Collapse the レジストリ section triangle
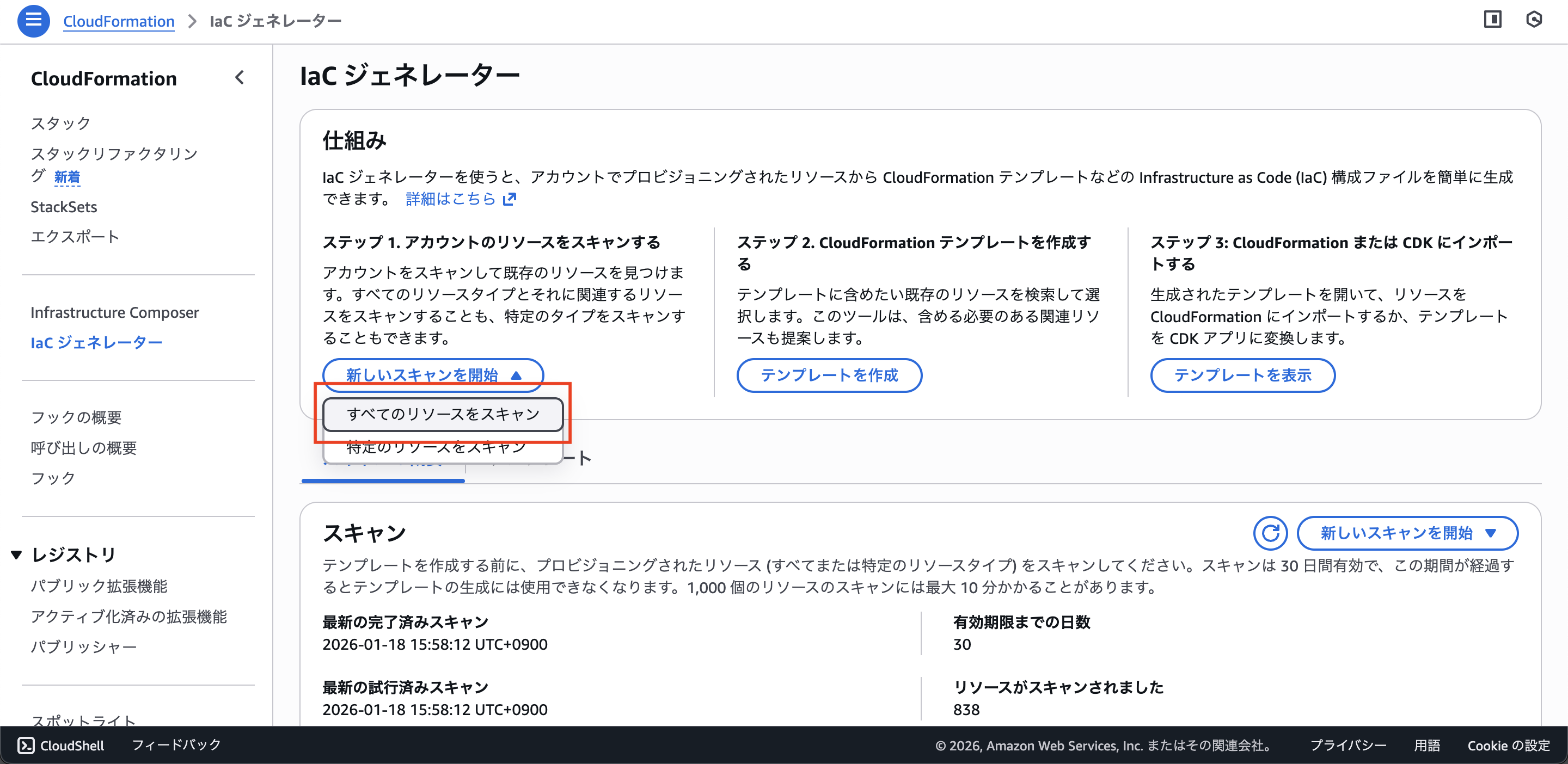Viewport: 1568px width, 764px height. (x=16, y=554)
